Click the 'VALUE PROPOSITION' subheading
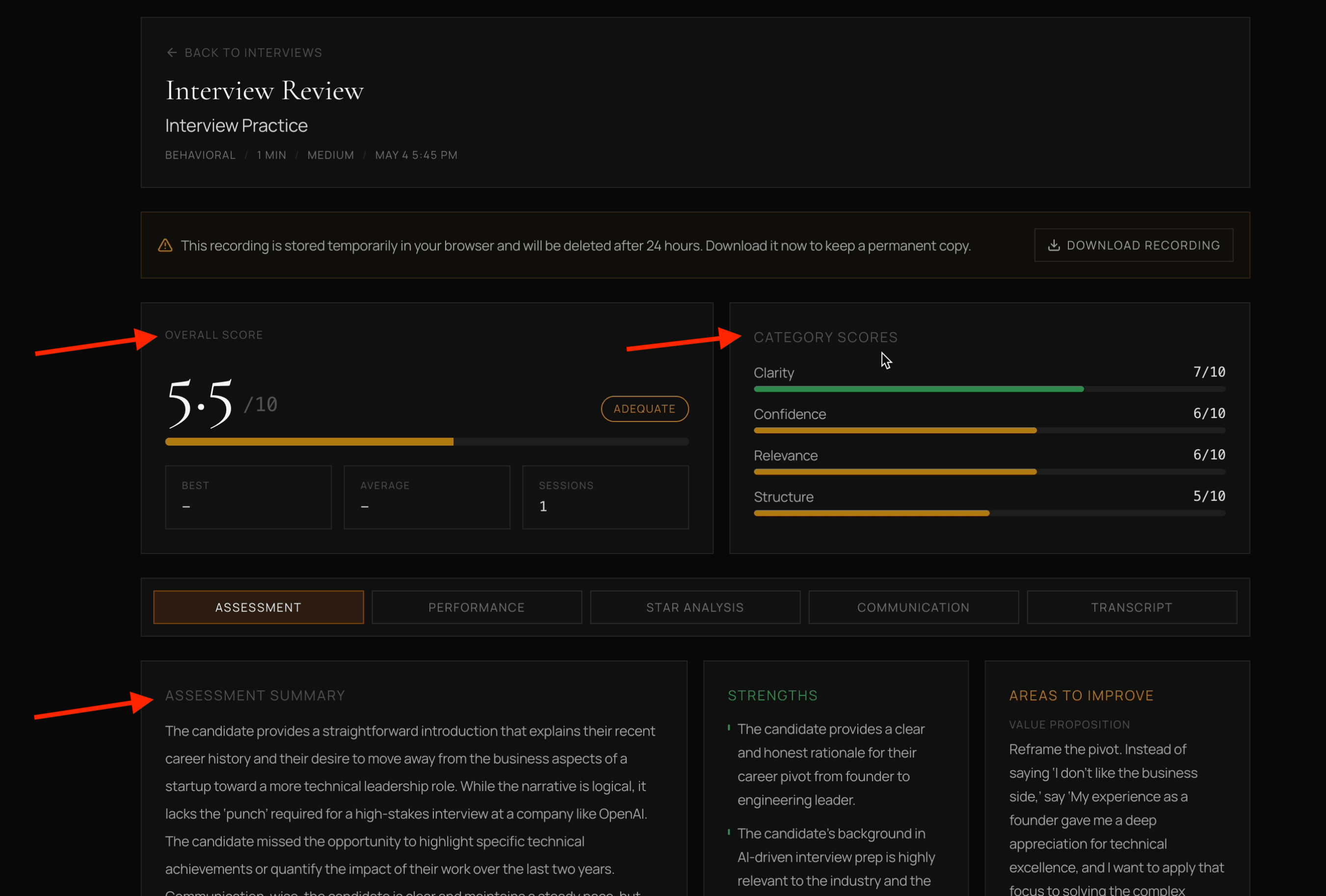The width and height of the screenshot is (1326, 896). 1069,724
